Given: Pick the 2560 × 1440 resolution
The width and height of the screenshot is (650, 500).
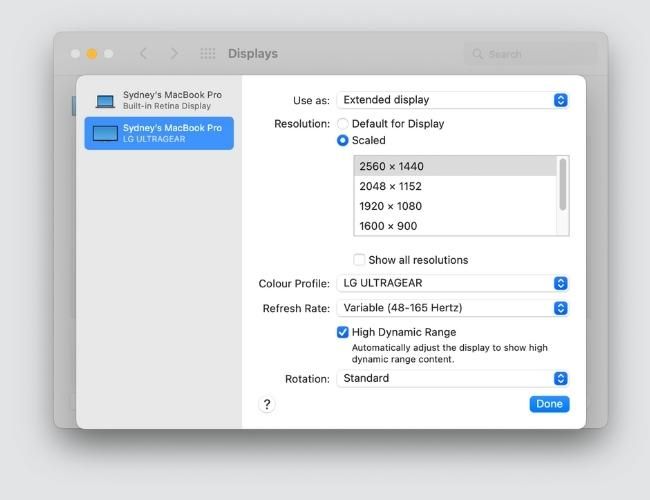Looking at the screenshot, I should 455,166.
